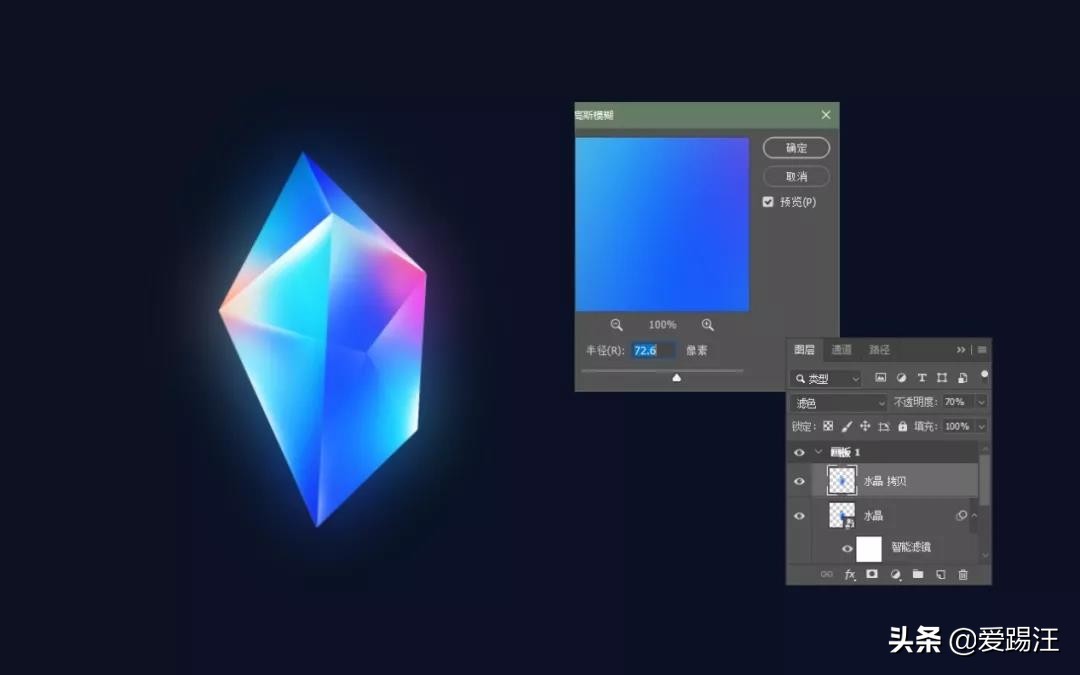Lock all with the padlock icon
Screen dimensions: 1080x675
coord(903,427)
